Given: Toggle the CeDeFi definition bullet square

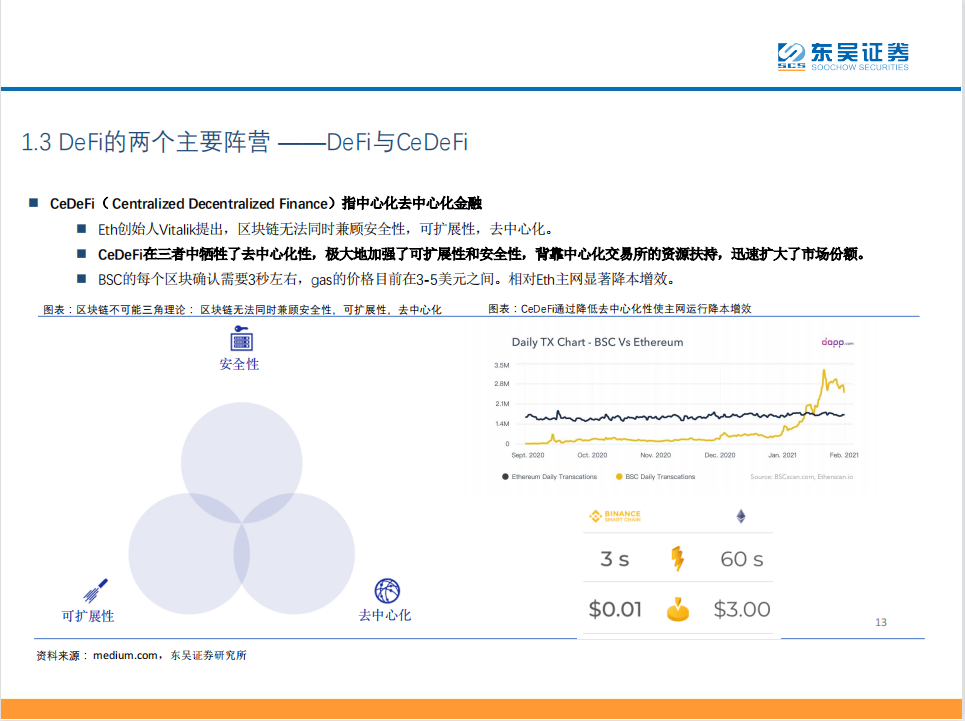Looking at the screenshot, I should tap(35, 203).
